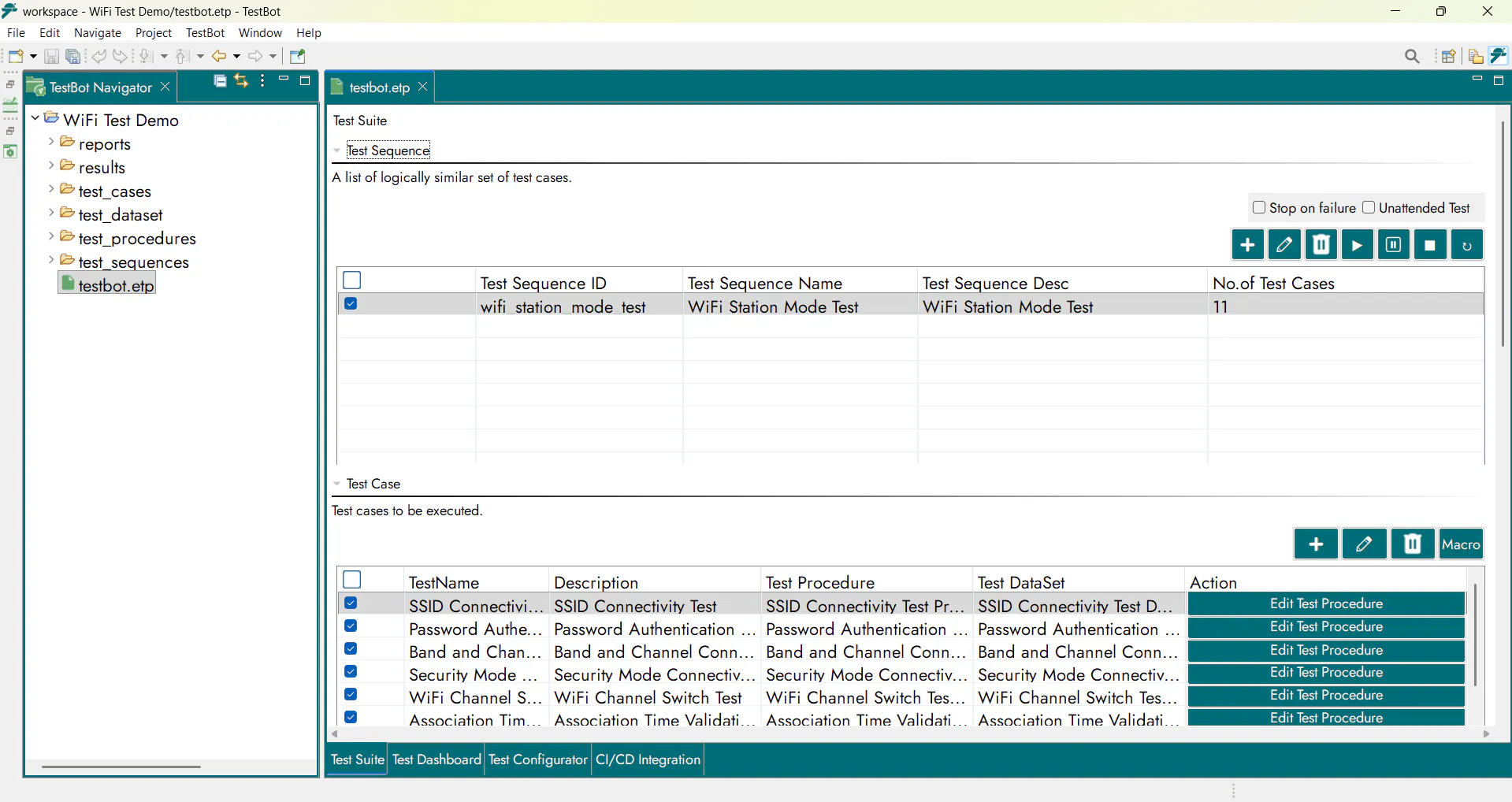The height and width of the screenshot is (802, 1512).
Task: Click the Open Perspective icon
Action: 1448,56
